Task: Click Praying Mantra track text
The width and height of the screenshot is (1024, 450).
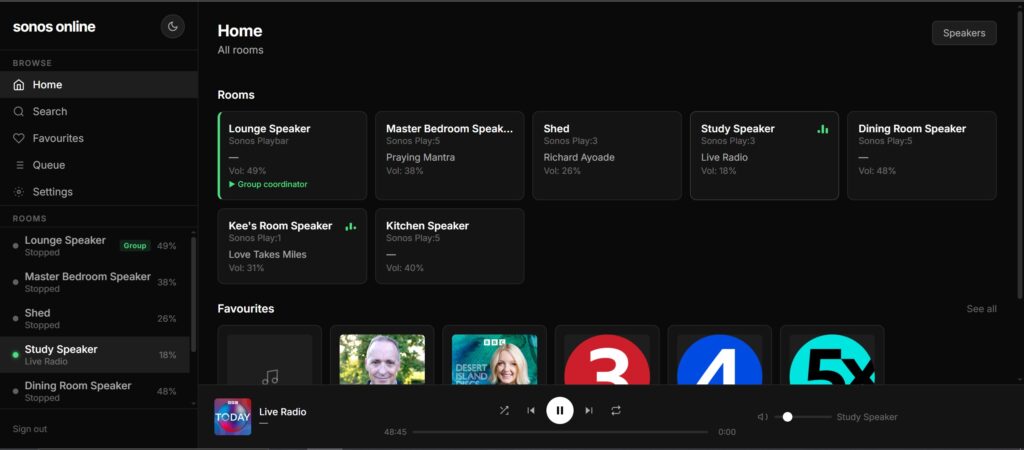Action: (421, 157)
